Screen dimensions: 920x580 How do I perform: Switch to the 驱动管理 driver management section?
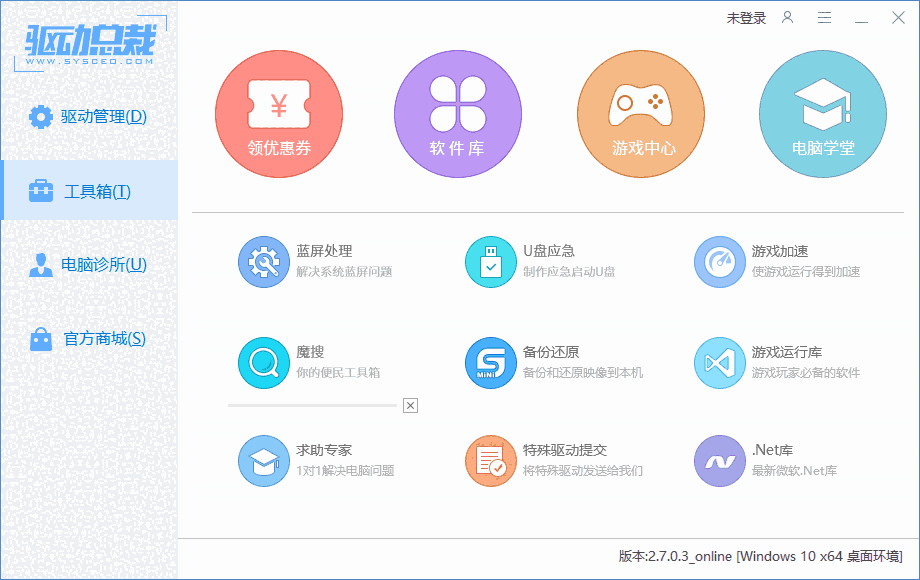(x=88, y=116)
